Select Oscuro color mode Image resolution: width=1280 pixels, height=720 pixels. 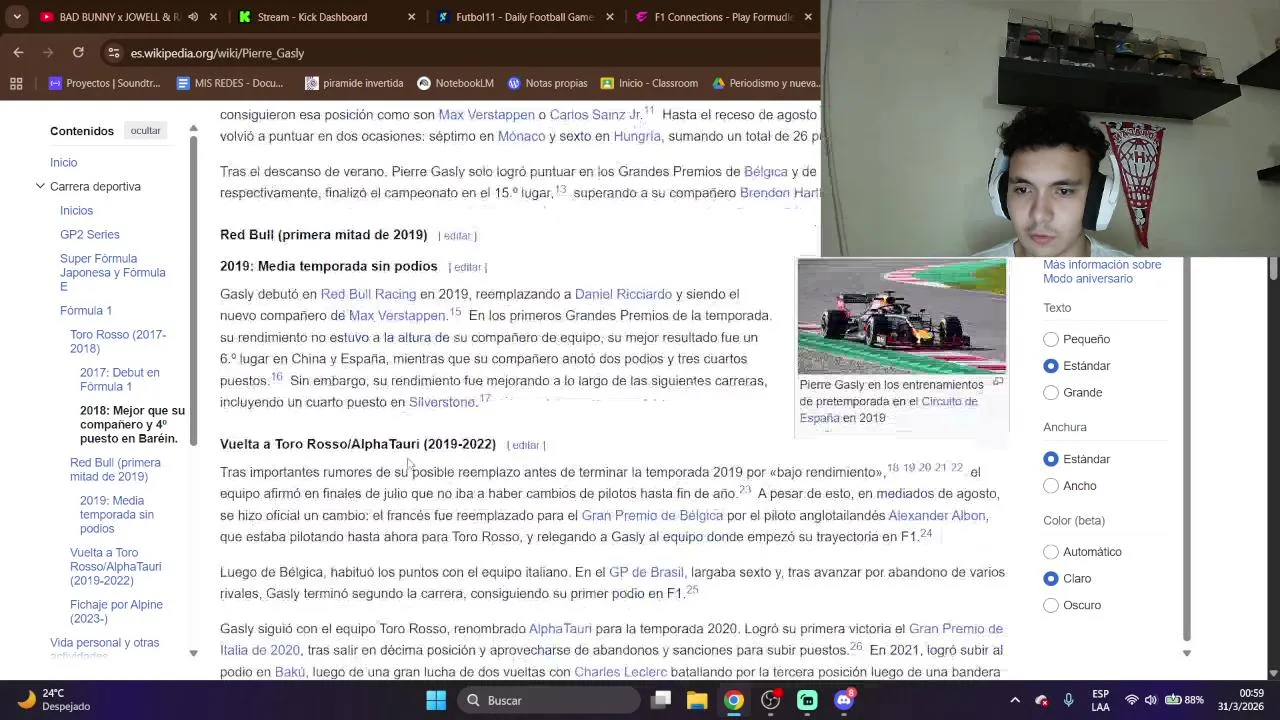(1051, 605)
